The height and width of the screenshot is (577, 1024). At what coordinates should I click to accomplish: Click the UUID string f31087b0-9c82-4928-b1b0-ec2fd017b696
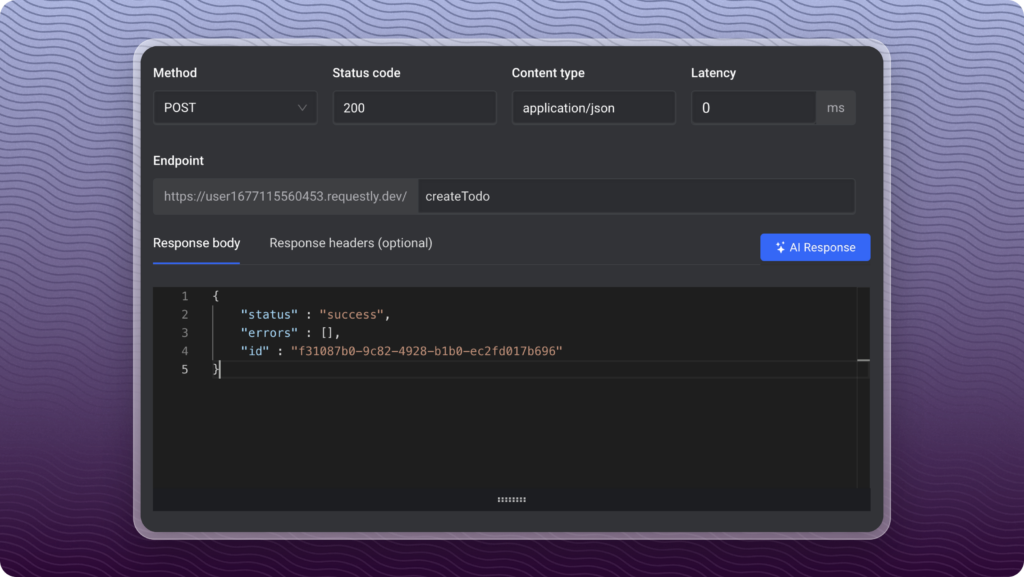[x=426, y=351]
